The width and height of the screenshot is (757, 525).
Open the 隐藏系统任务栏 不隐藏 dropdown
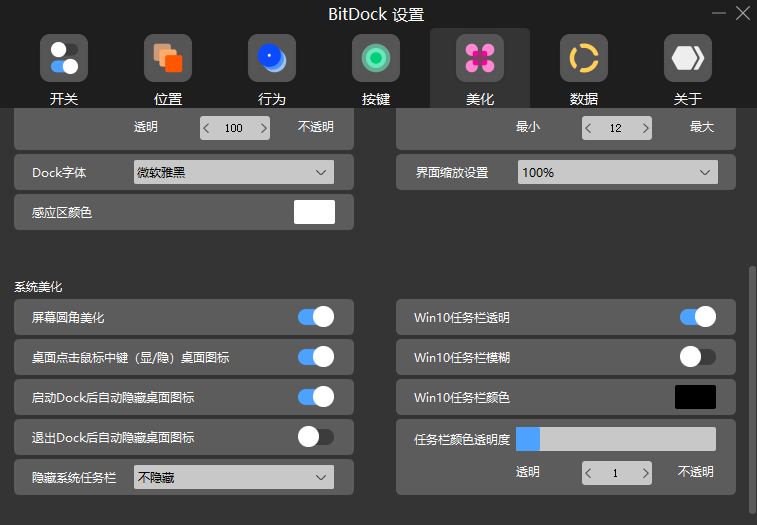234,477
